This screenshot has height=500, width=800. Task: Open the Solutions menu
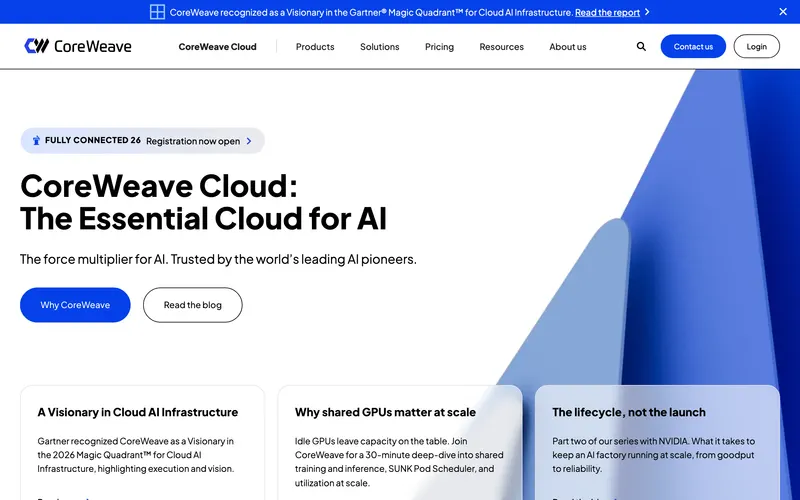[380, 46]
